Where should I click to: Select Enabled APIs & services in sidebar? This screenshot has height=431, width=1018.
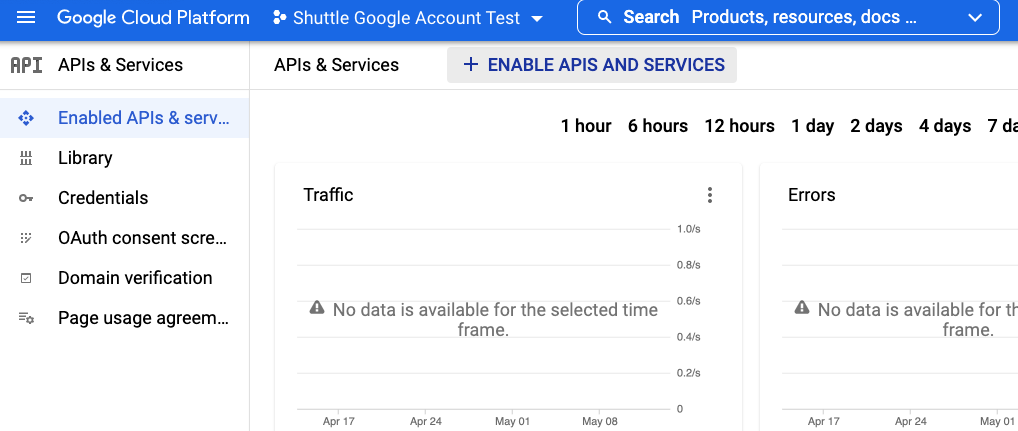pos(125,118)
